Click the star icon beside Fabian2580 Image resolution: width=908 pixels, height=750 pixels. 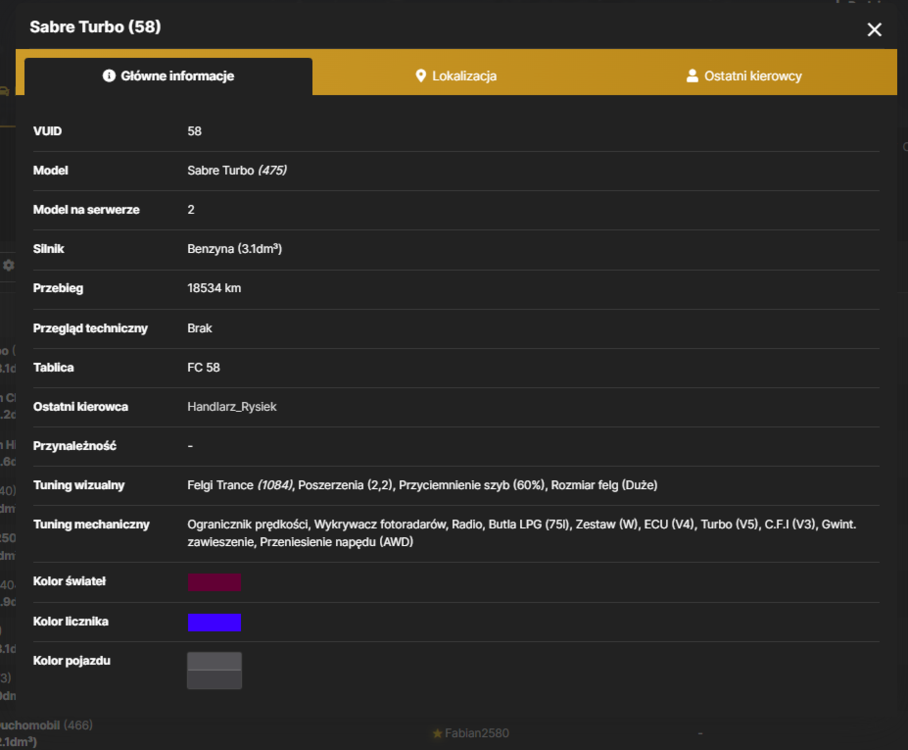[x=437, y=734]
